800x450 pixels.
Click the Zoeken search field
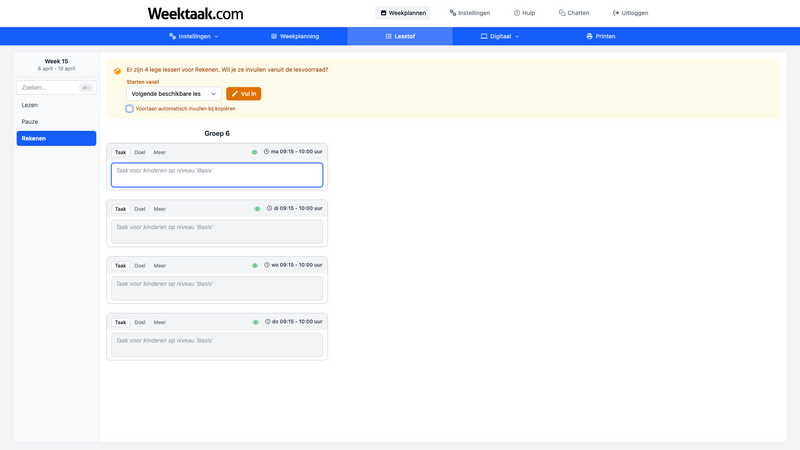click(50, 87)
